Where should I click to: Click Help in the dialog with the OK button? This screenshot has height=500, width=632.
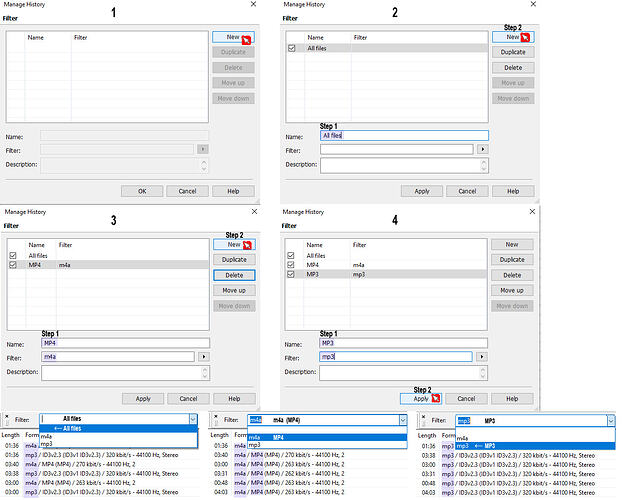coord(233,191)
